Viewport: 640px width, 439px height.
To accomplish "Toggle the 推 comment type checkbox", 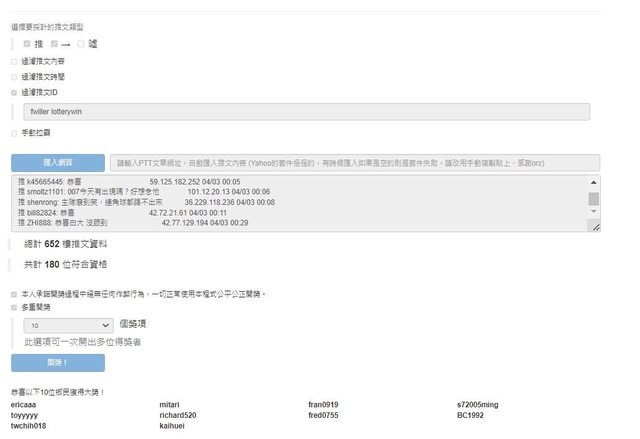I will pyautogui.click(x=27, y=44).
